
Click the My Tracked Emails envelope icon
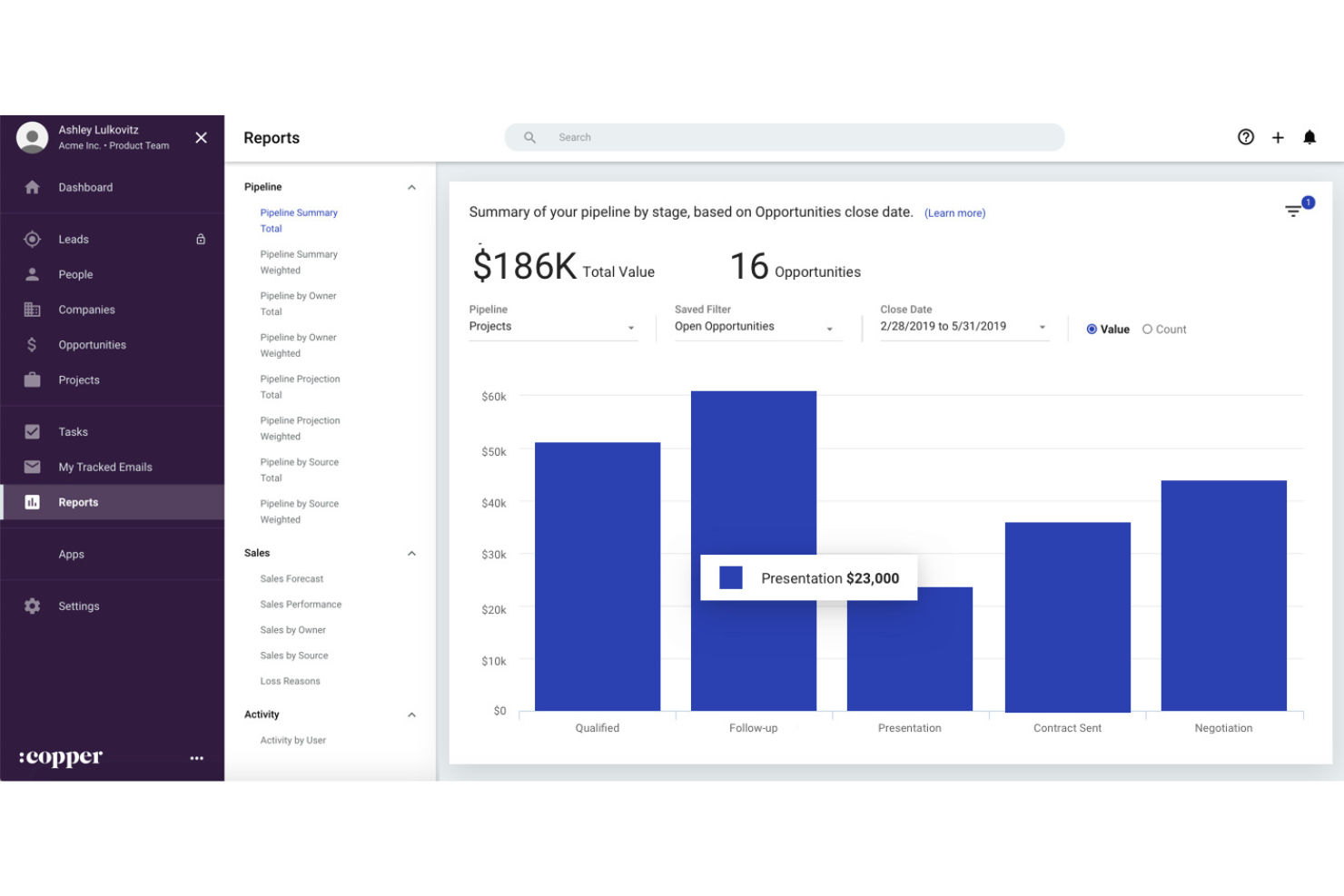click(x=32, y=467)
